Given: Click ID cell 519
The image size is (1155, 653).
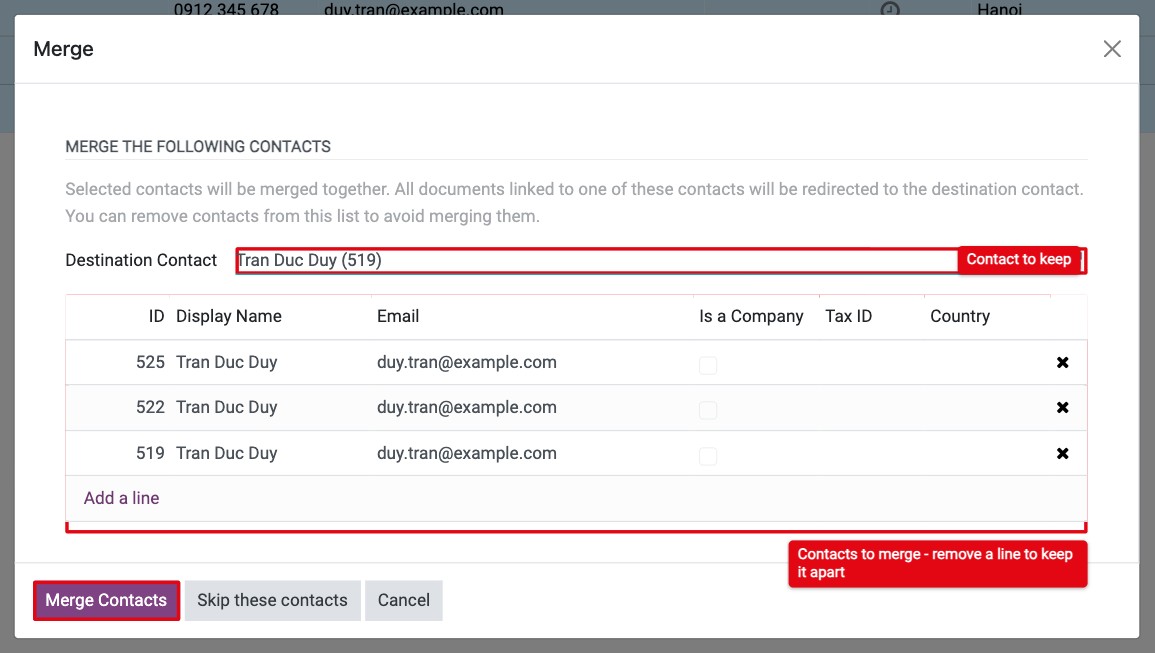Looking at the screenshot, I should (150, 453).
